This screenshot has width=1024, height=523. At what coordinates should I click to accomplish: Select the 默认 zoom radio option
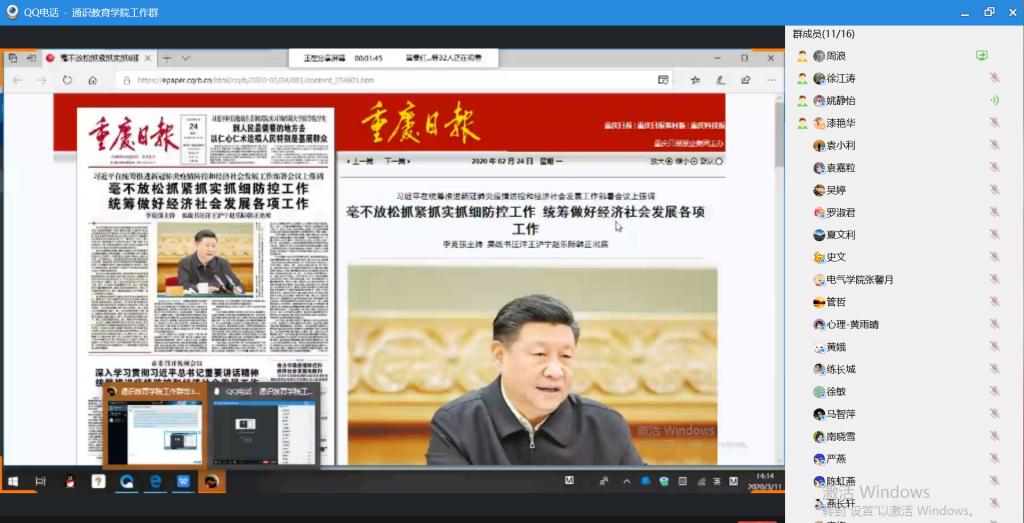(719, 161)
